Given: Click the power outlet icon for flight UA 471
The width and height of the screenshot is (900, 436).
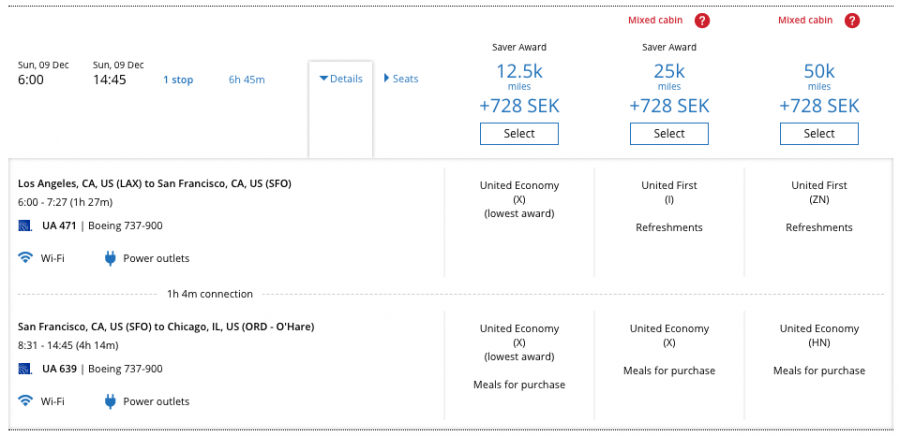Looking at the screenshot, I should [x=110, y=258].
